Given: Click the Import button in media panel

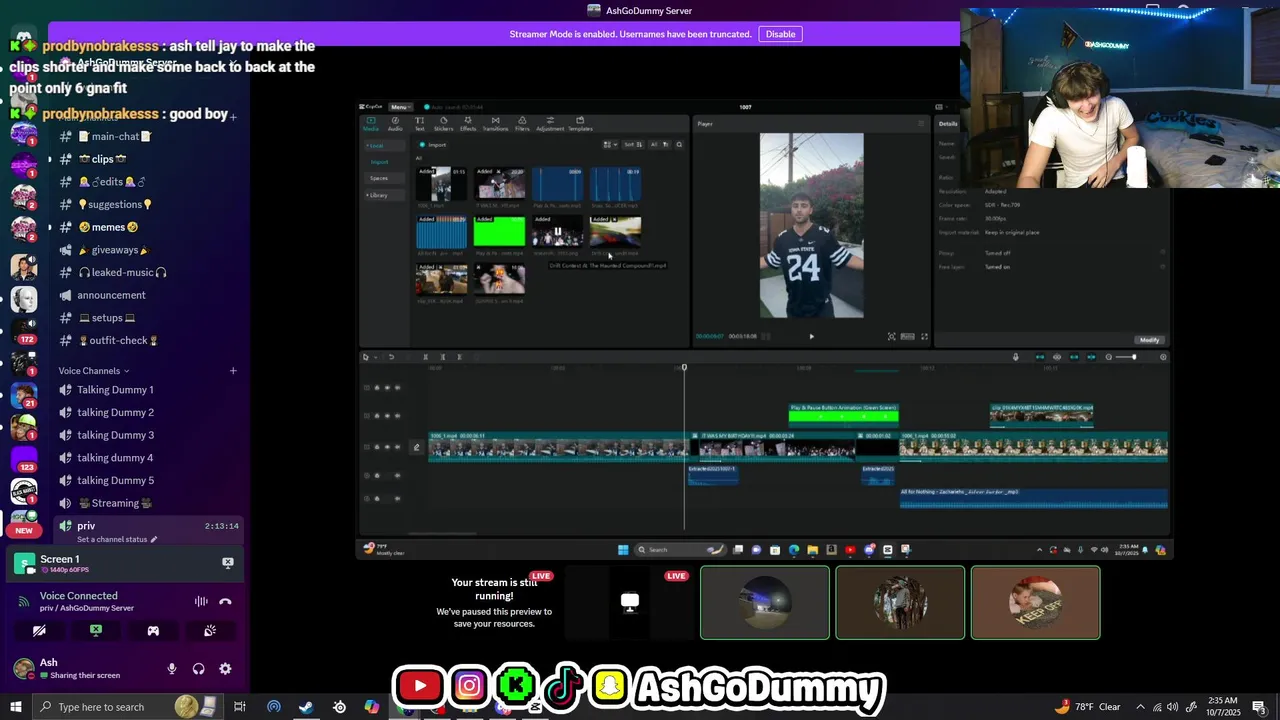Looking at the screenshot, I should pos(433,145).
